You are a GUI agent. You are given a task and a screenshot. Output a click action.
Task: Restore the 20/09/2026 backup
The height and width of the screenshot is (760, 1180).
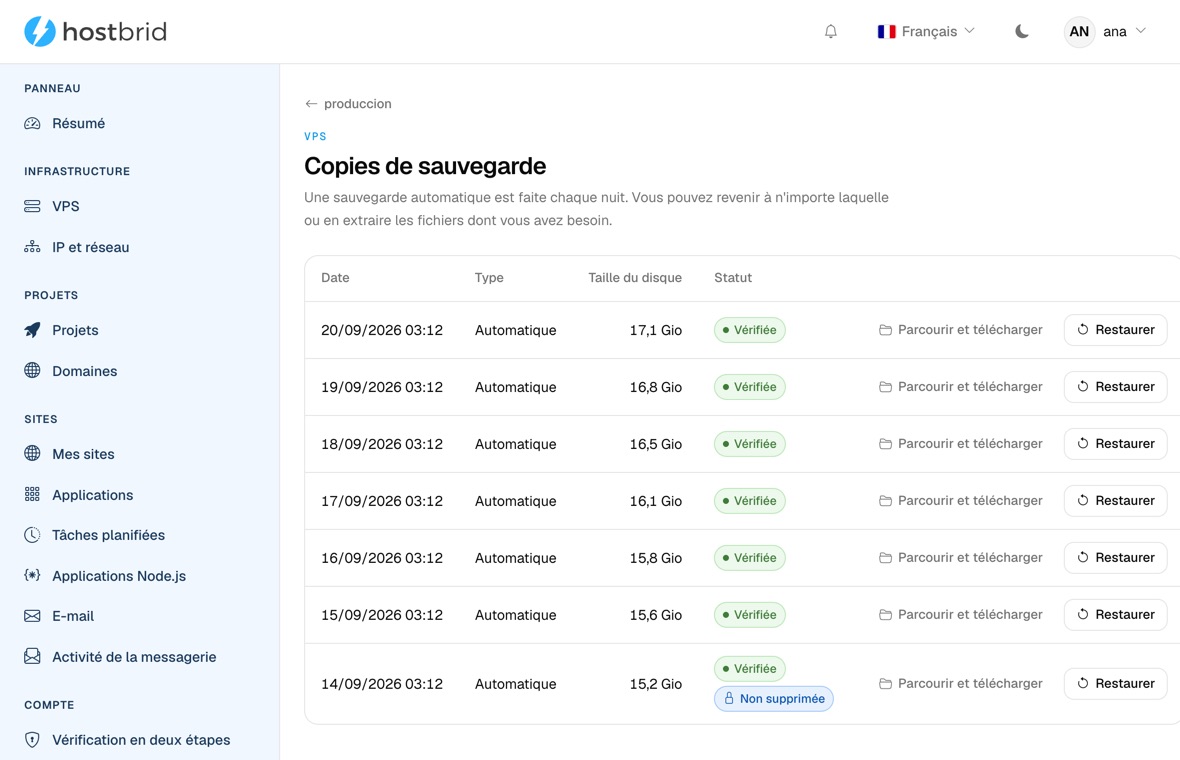coord(1115,330)
